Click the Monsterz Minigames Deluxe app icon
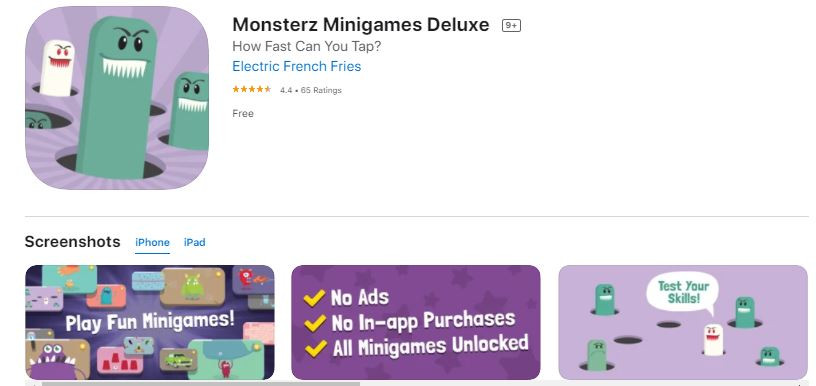Viewport: 816px width, 386px height. (117, 98)
